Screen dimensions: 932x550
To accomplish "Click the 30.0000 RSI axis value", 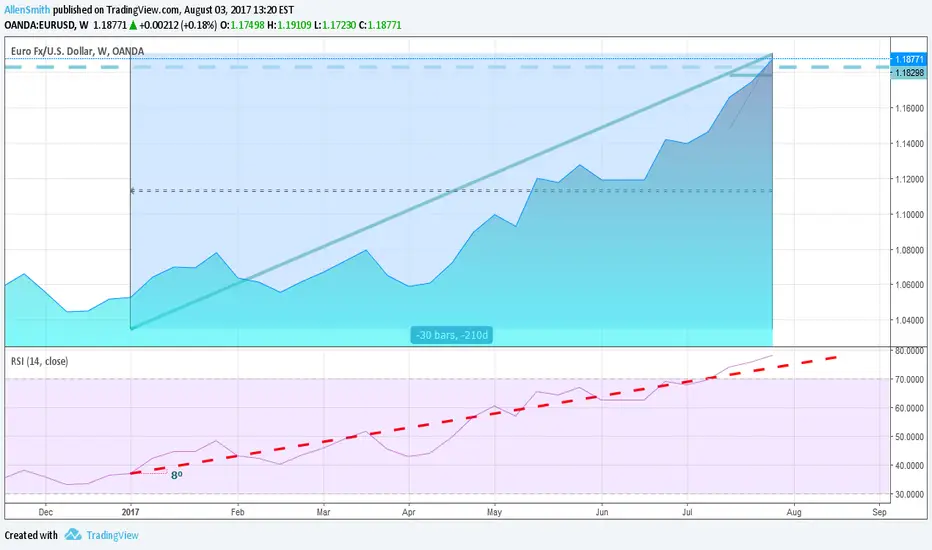I will [909, 494].
